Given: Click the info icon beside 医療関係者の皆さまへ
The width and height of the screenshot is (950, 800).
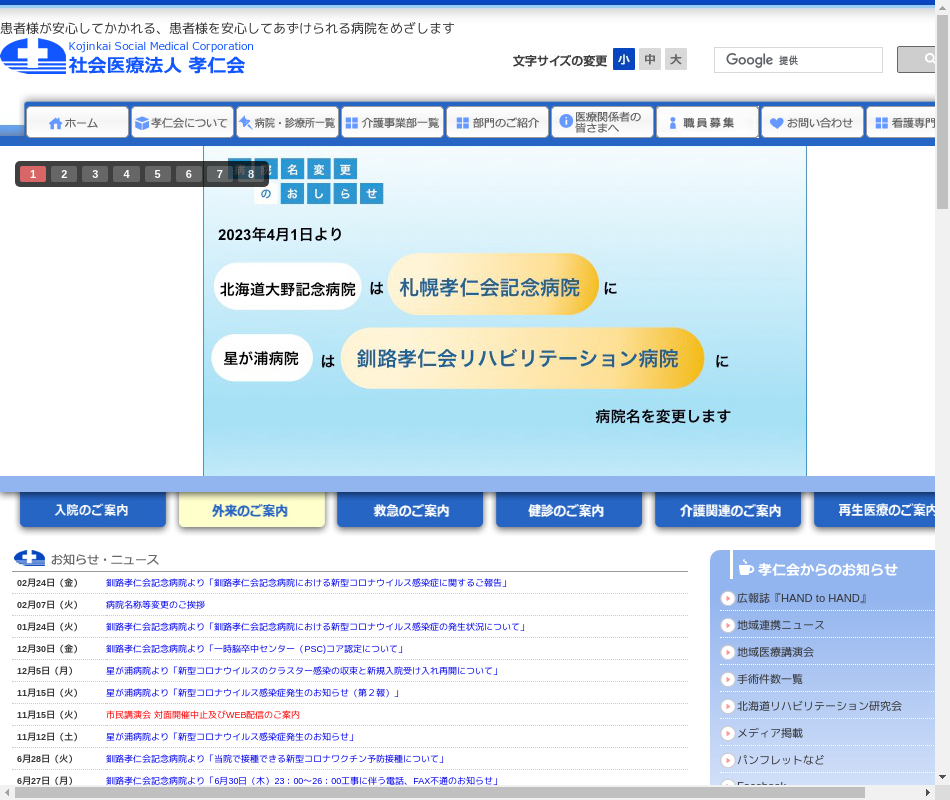Looking at the screenshot, I should (x=565, y=121).
